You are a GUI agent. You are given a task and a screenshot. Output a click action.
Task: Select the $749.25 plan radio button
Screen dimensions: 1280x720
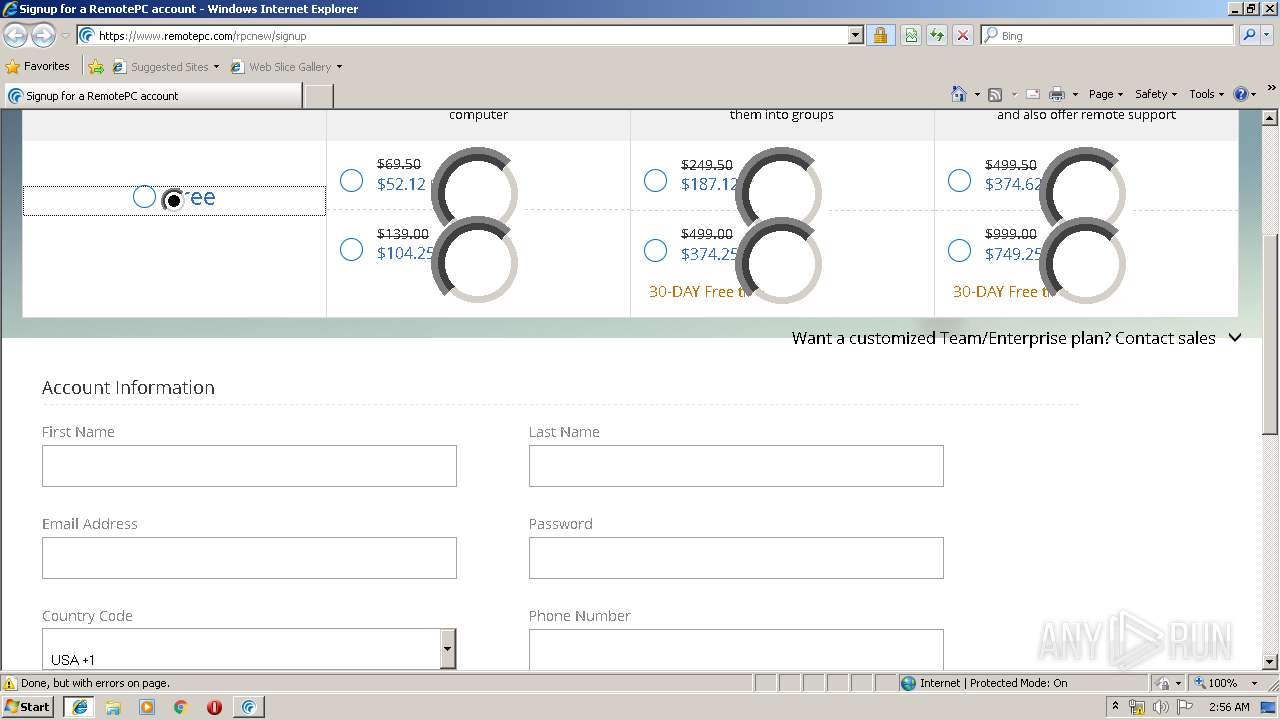[x=959, y=250]
